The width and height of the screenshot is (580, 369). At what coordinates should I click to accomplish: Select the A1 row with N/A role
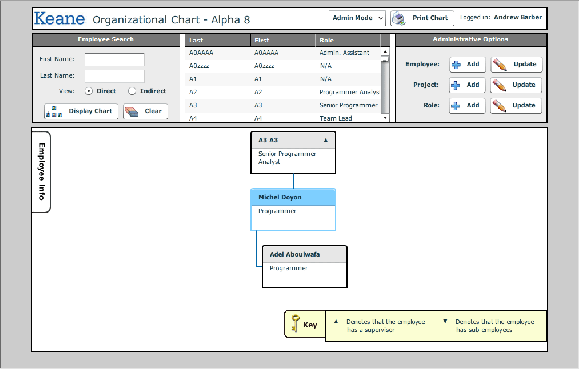click(x=283, y=79)
